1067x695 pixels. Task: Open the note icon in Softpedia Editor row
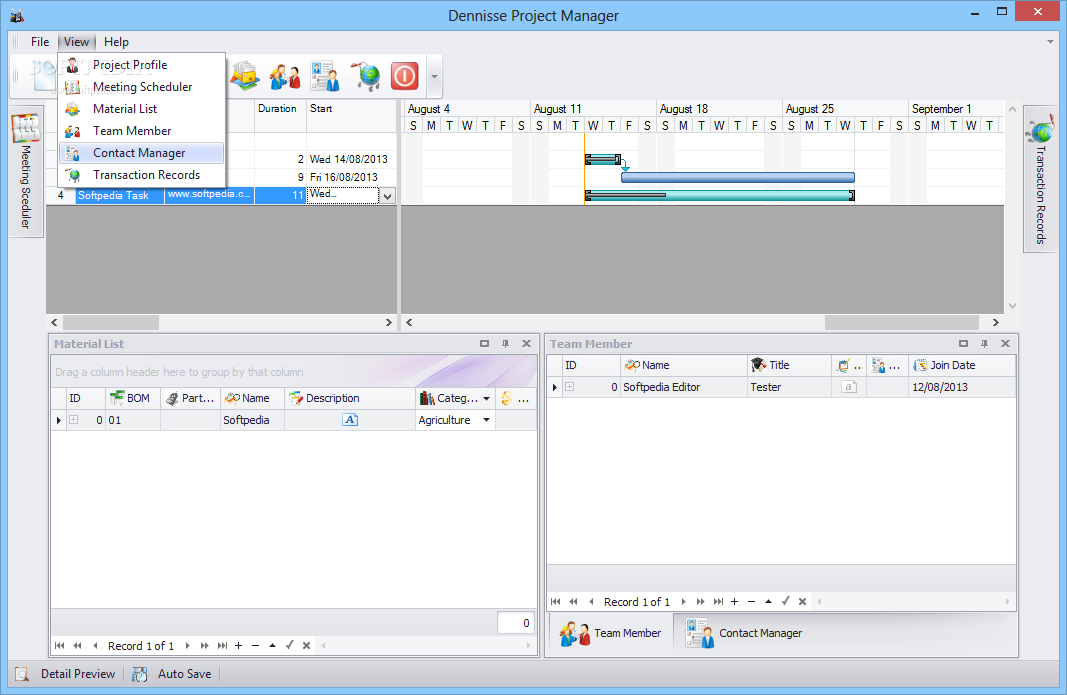click(x=849, y=387)
